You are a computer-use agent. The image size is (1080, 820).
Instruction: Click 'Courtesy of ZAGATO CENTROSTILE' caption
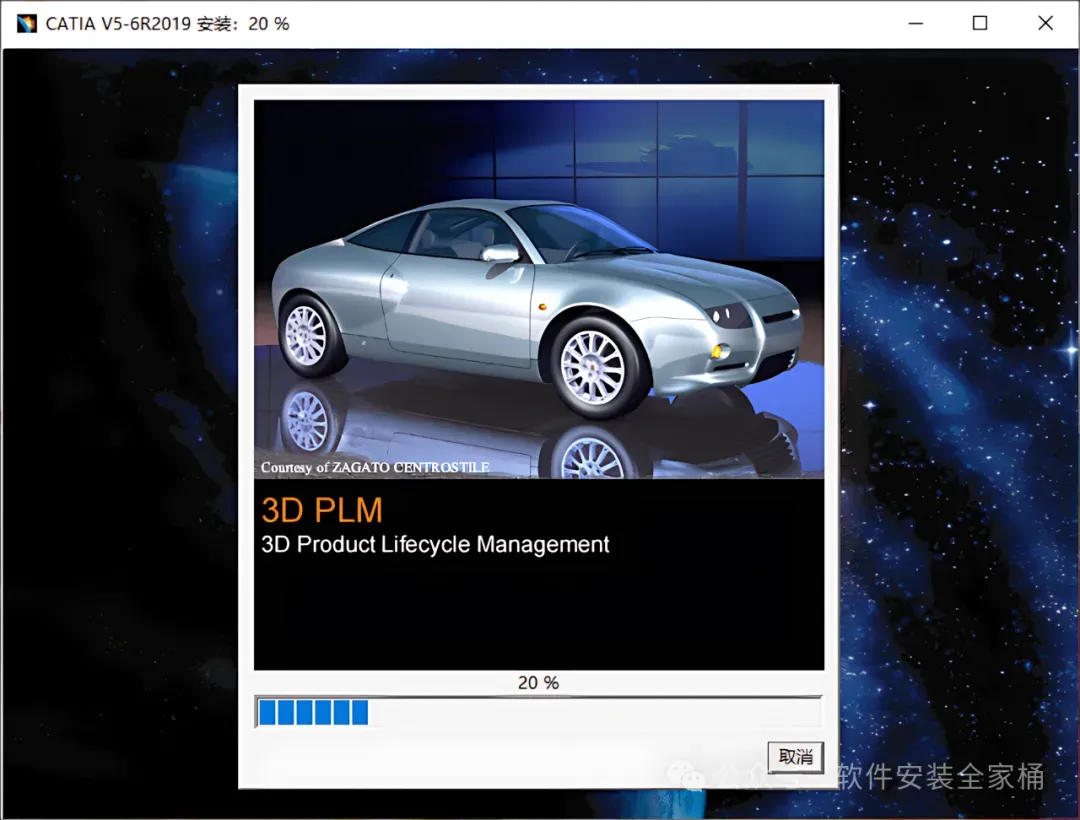tap(375, 467)
